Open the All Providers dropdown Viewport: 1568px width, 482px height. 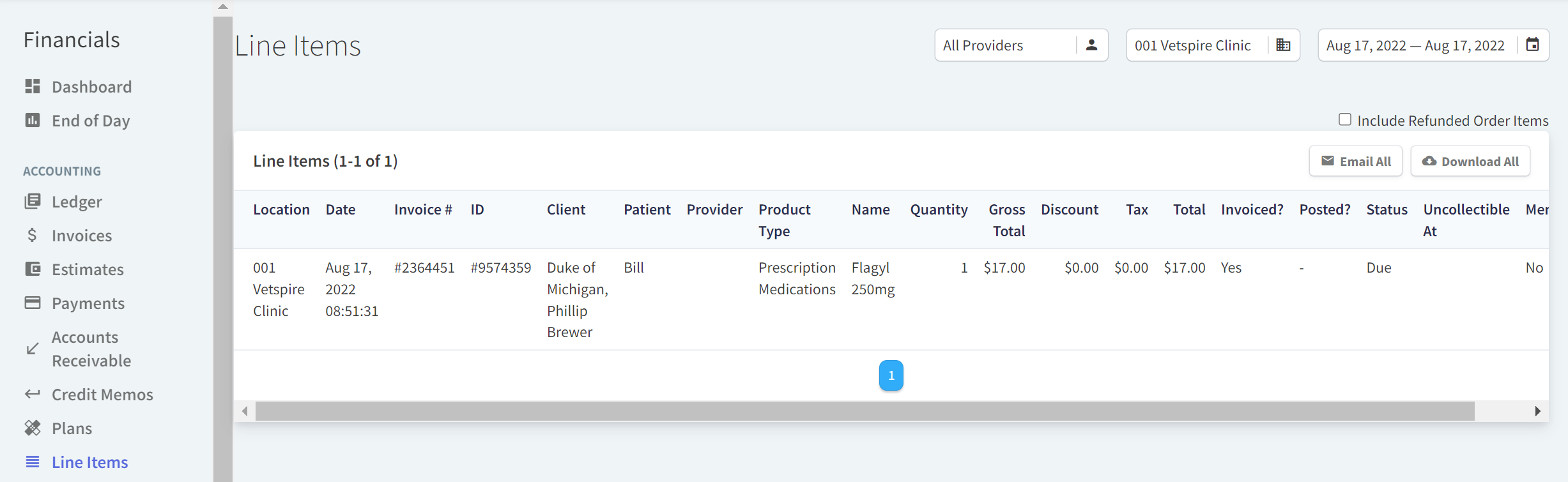pyautogui.click(x=1020, y=45)
